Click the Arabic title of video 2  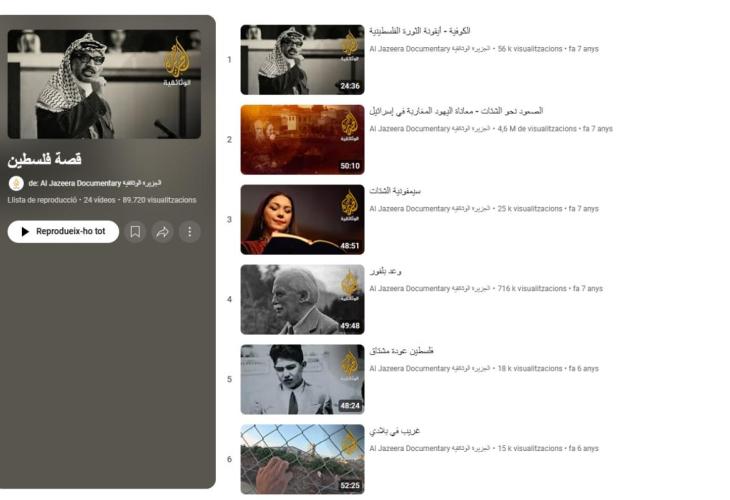(x=456, y=111)
